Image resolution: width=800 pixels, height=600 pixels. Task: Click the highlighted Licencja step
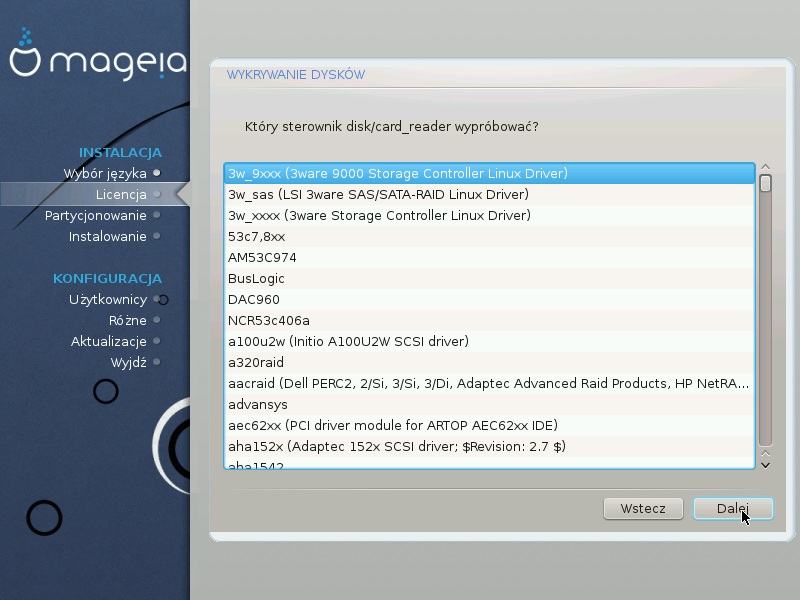tap(121, 194)
